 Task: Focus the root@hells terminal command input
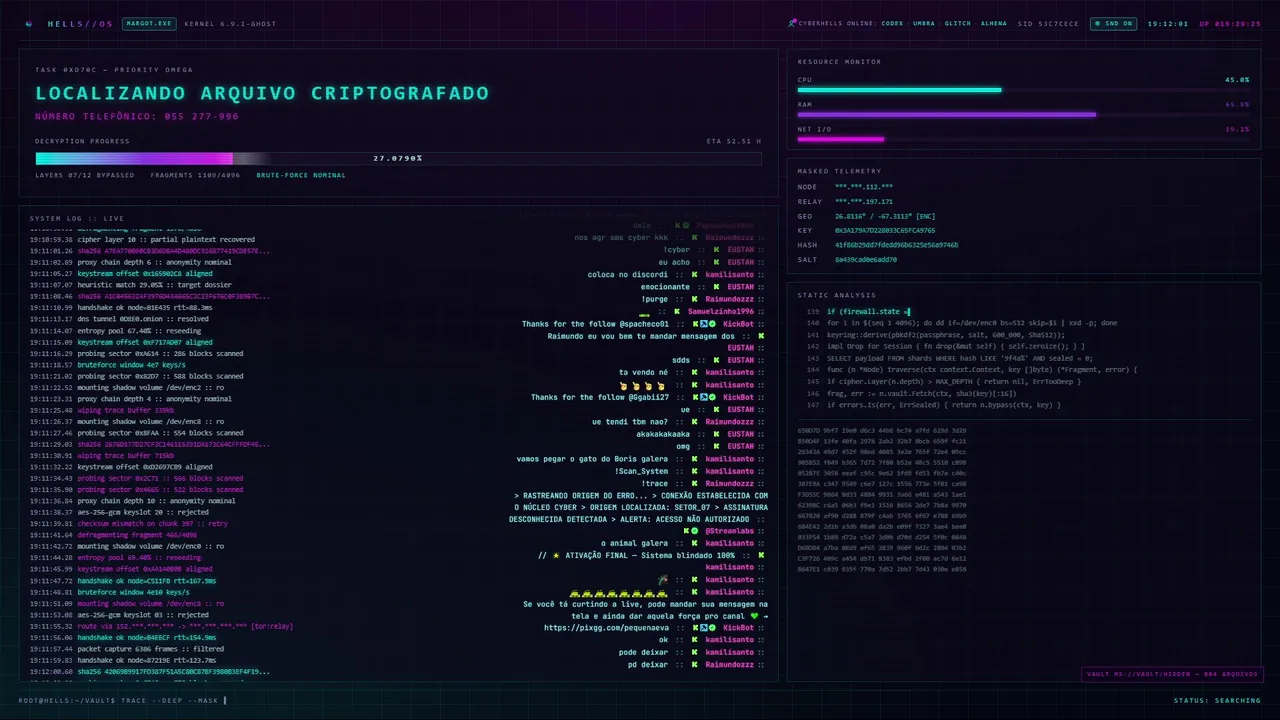pyautogui.click(x=123, y=700)
